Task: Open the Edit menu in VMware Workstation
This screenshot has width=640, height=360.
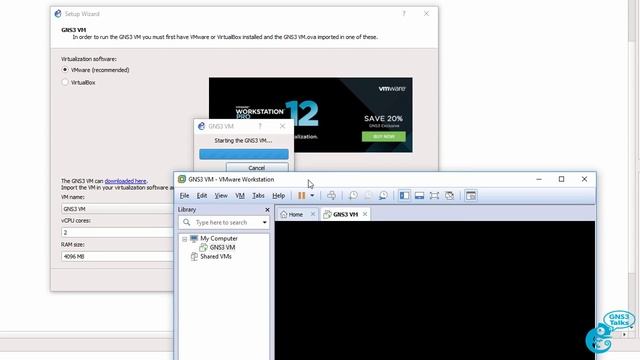Action: pyautogui.click(x=202, y=196)
